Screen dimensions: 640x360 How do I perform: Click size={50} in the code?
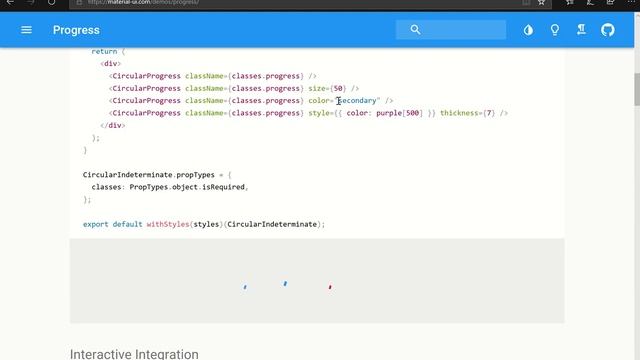pos(327,88)
